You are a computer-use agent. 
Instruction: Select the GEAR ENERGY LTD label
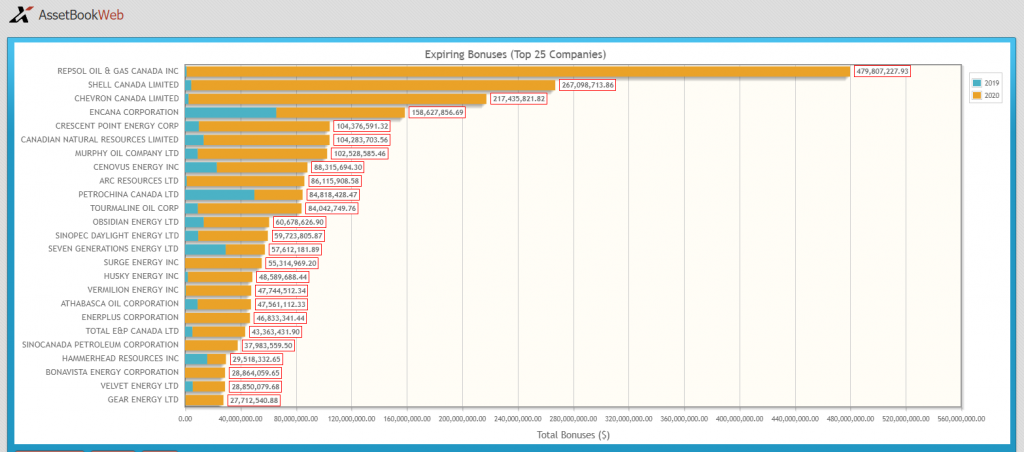(x=143, y=400)
